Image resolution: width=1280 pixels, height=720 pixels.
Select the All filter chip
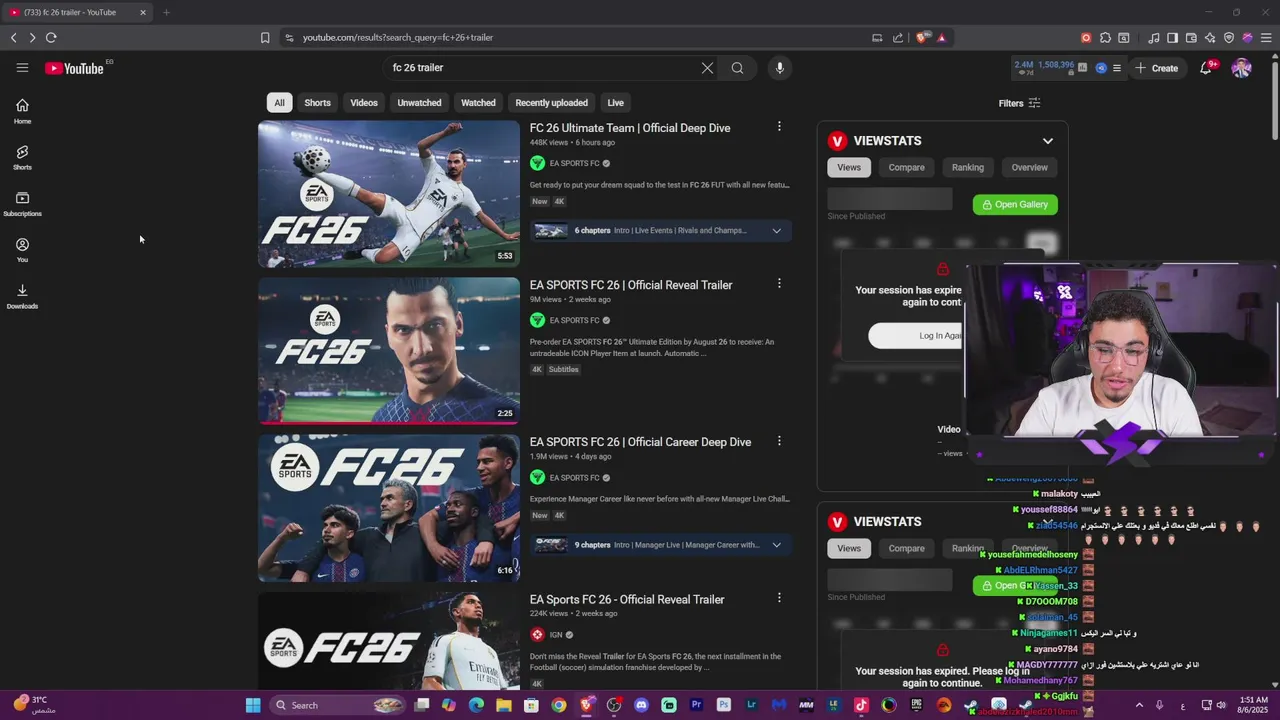tap(279, 103)
